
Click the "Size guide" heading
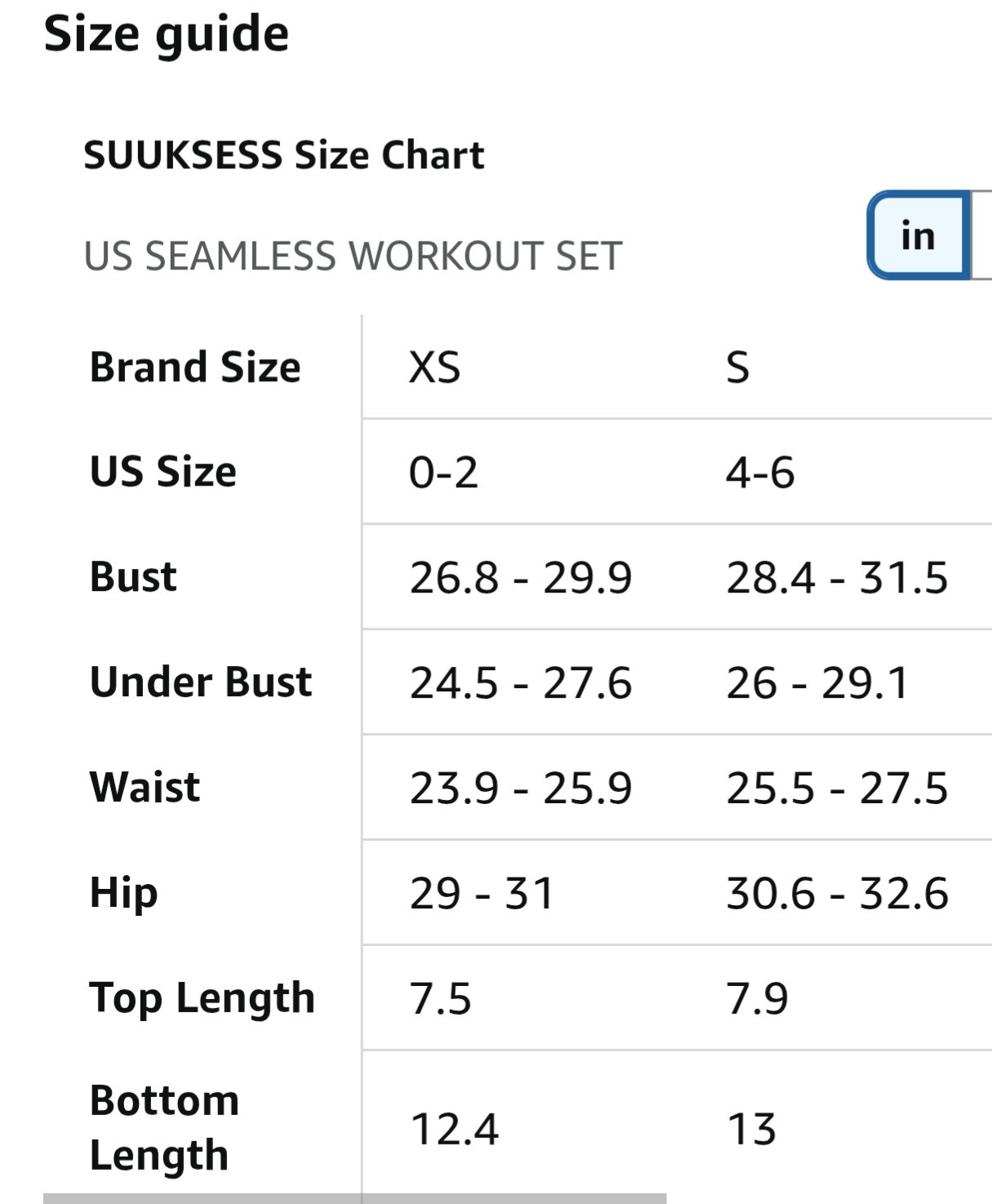pos(167,34)
